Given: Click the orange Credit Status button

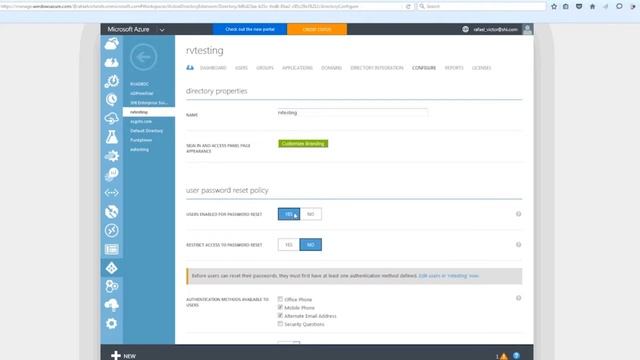Looking at the screenshot, I should click(317, 29).
